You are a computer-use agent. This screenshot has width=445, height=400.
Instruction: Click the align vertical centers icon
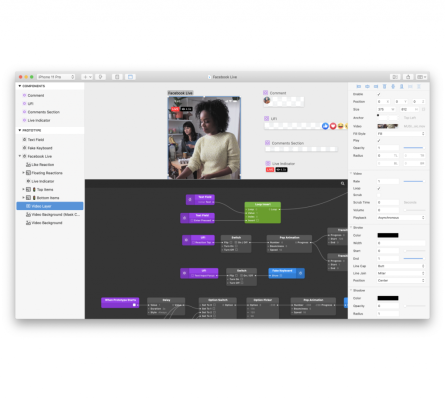(393, 86)
